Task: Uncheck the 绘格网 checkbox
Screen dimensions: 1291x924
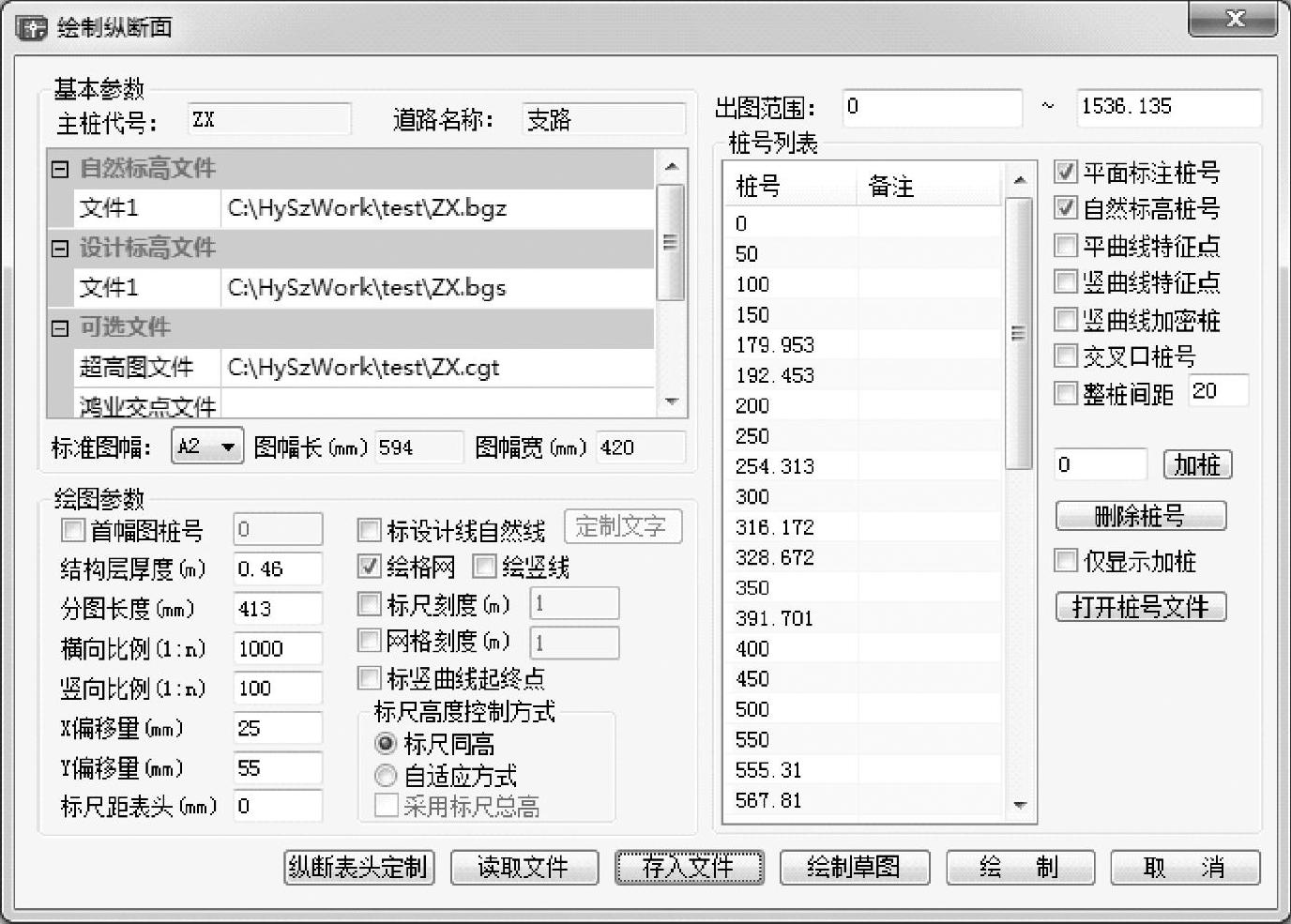Action: [369, 567]
